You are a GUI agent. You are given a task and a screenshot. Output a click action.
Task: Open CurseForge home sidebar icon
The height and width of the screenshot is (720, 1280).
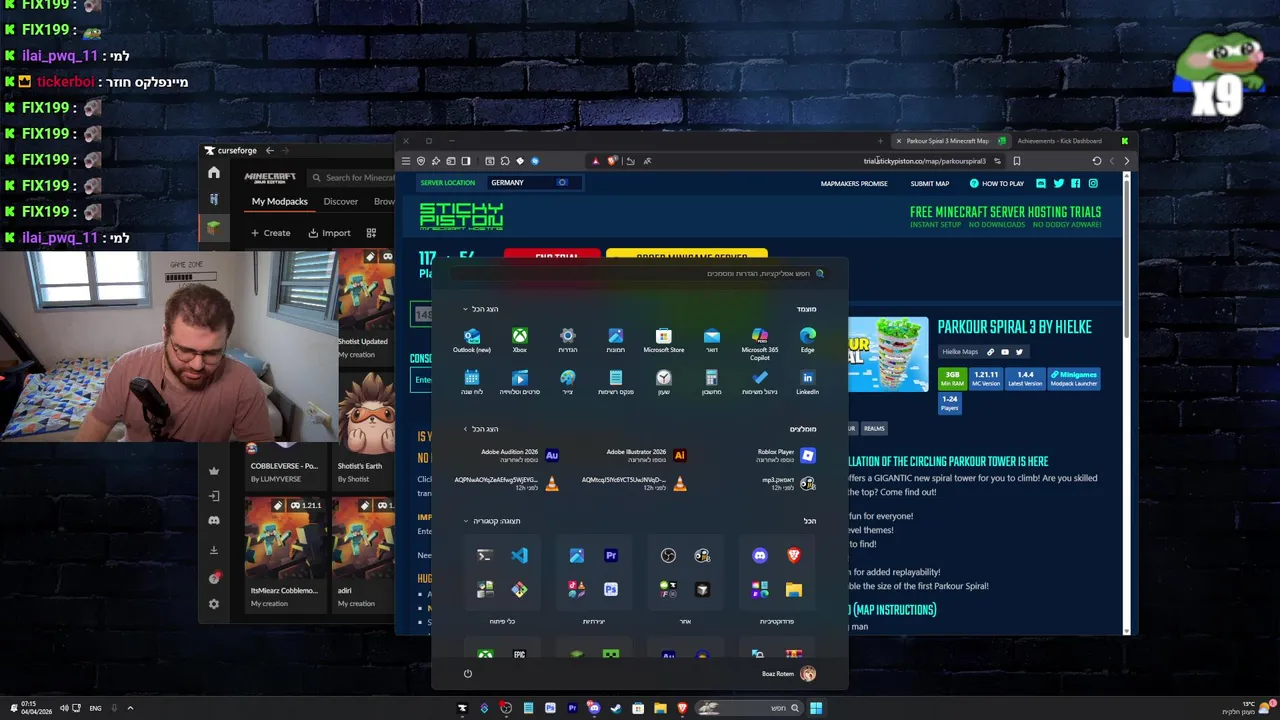pos(214,173)
